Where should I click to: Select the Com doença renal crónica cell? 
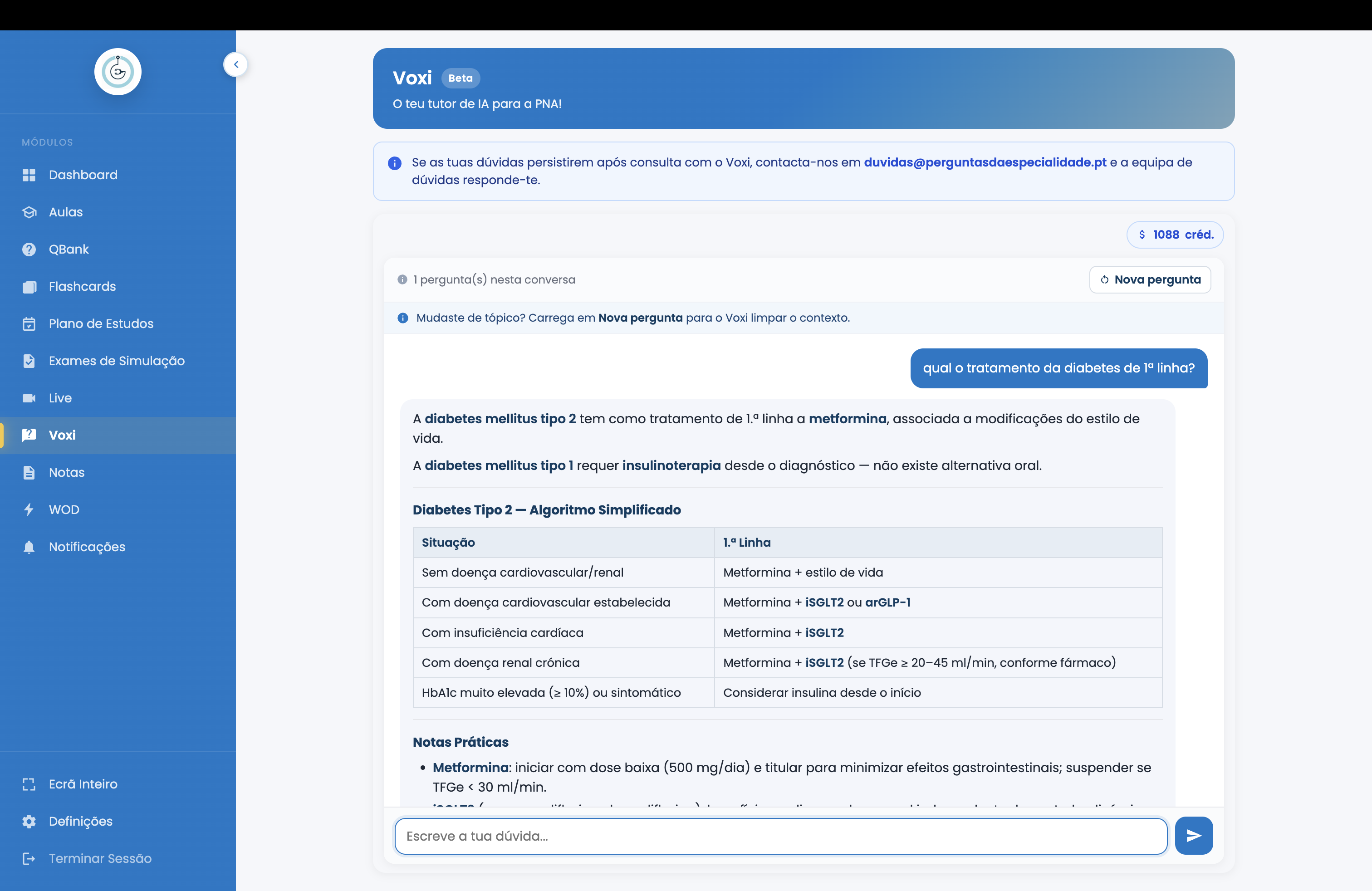point(564,663)
